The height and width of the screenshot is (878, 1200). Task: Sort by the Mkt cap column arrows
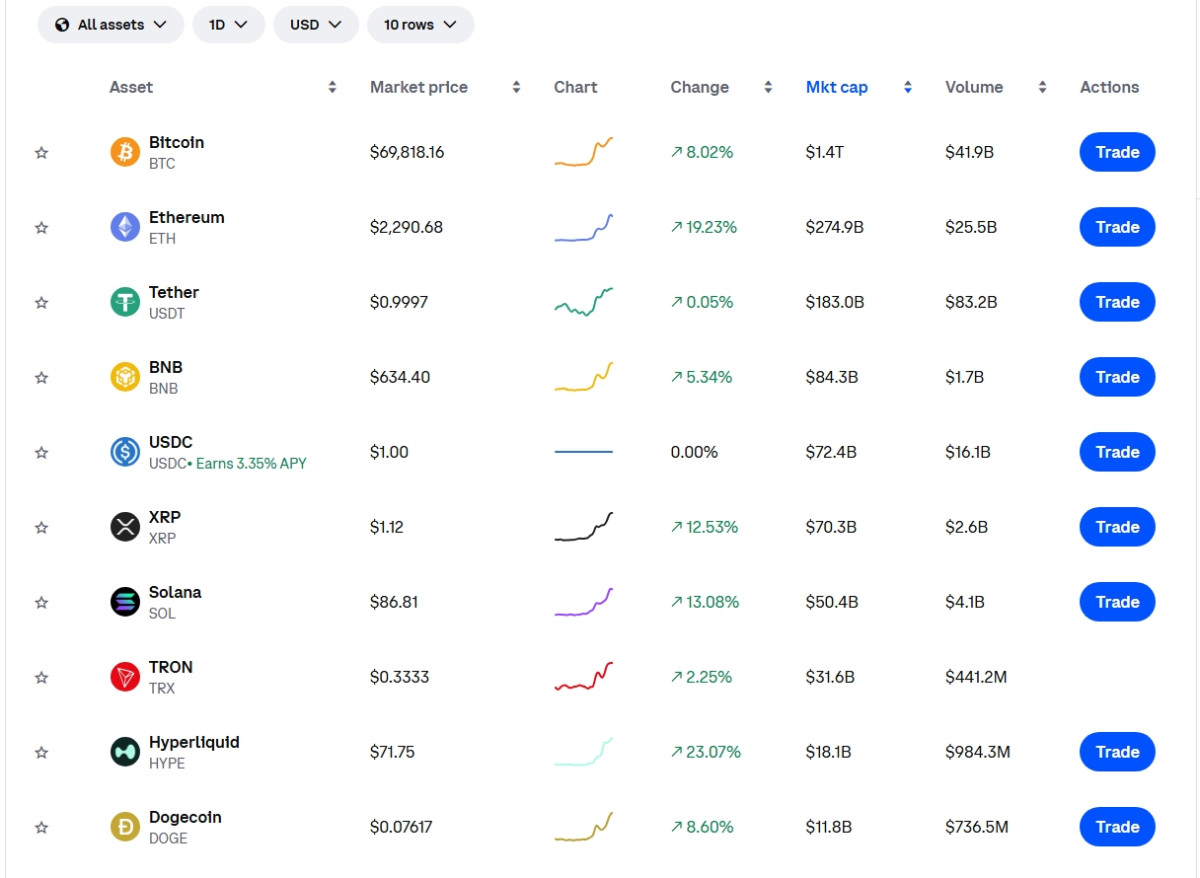click(x=908, y=87)
